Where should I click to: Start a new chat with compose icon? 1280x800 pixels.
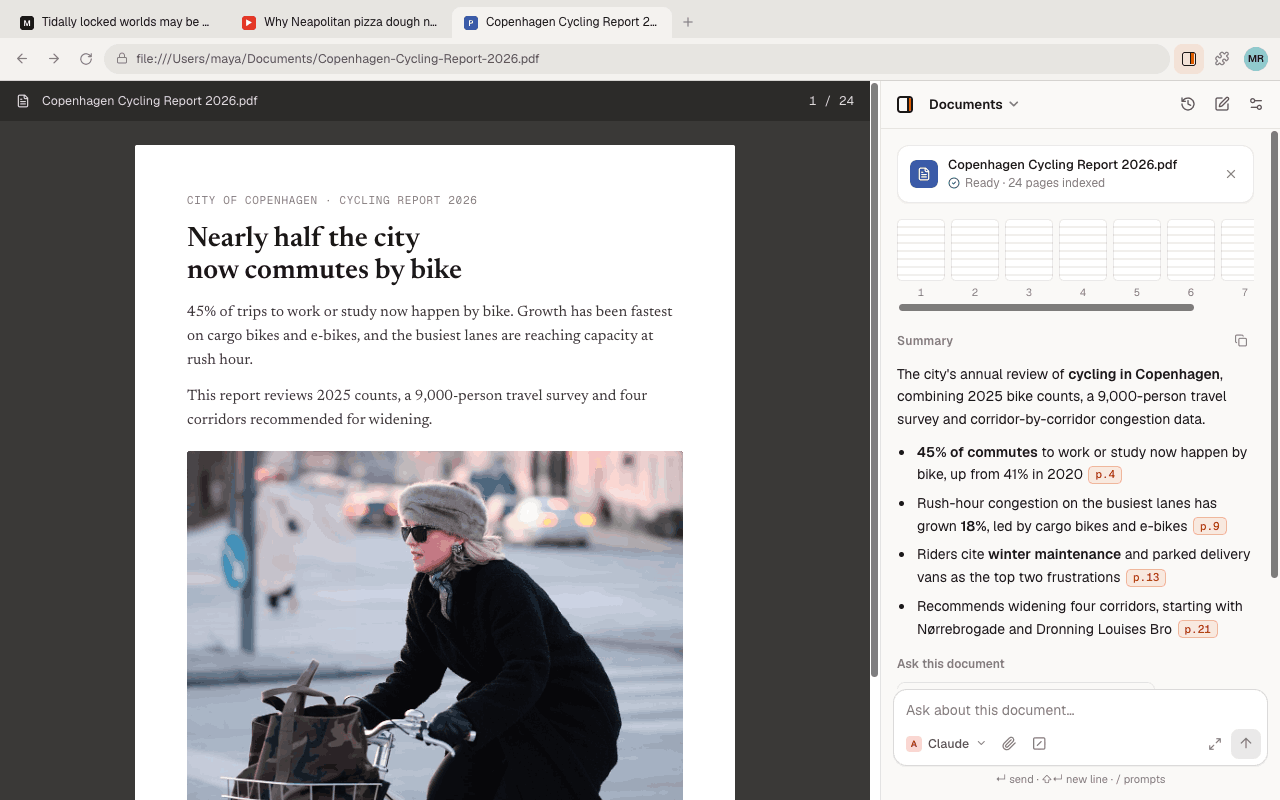[1222, 104]
